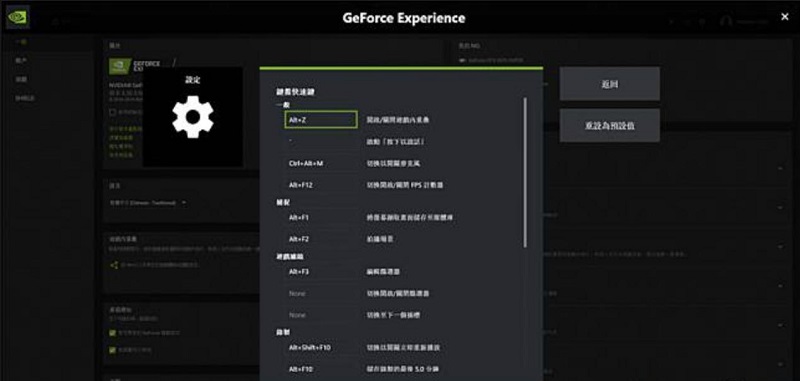This screenshot has width=800, height=381.
Task: Select the Alt+F2 shortcut field
Action: 321,239
